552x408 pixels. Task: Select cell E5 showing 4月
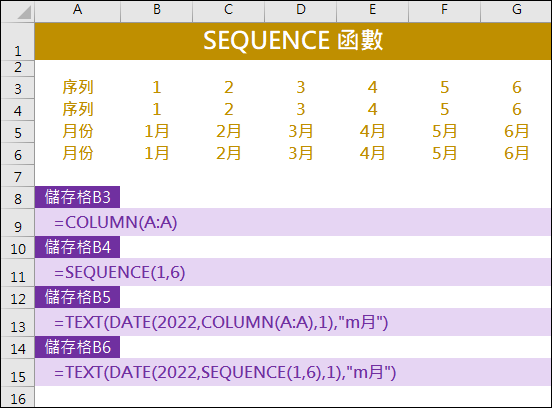372,132
